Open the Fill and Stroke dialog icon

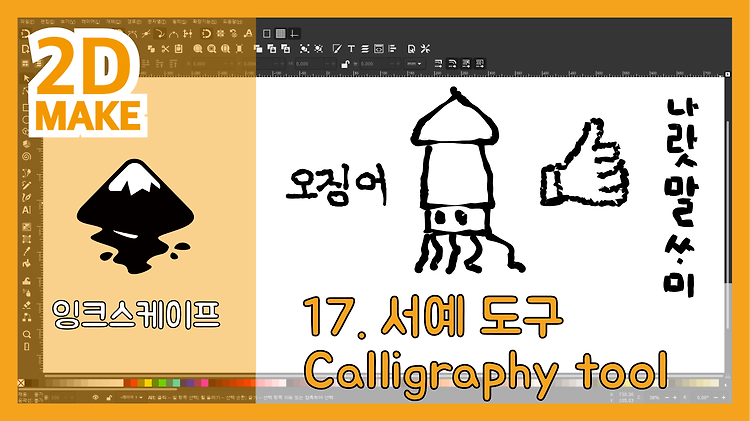pyautogui.click(x=337, y=48)
